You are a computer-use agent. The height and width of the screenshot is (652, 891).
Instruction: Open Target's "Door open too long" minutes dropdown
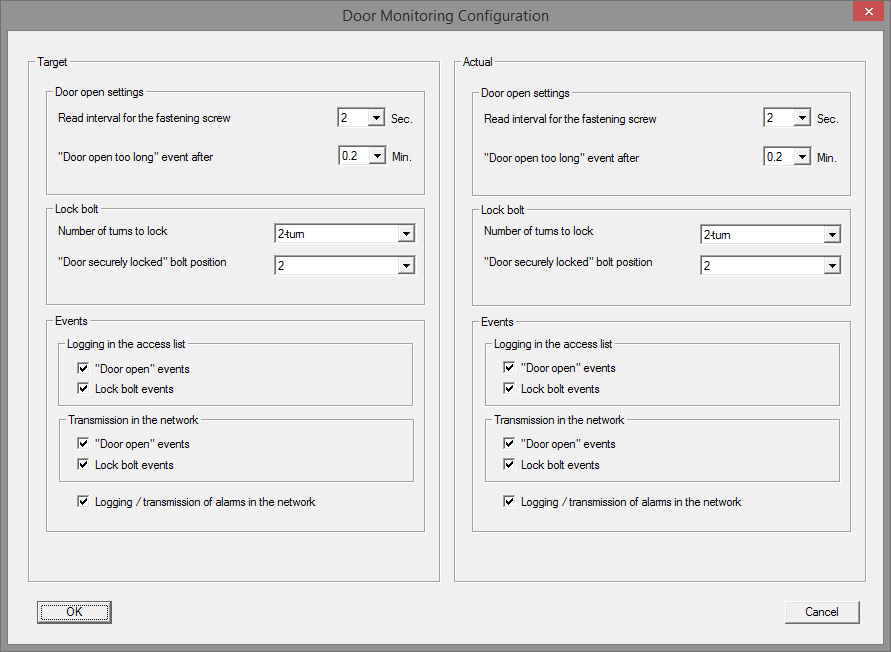(378, 155)
